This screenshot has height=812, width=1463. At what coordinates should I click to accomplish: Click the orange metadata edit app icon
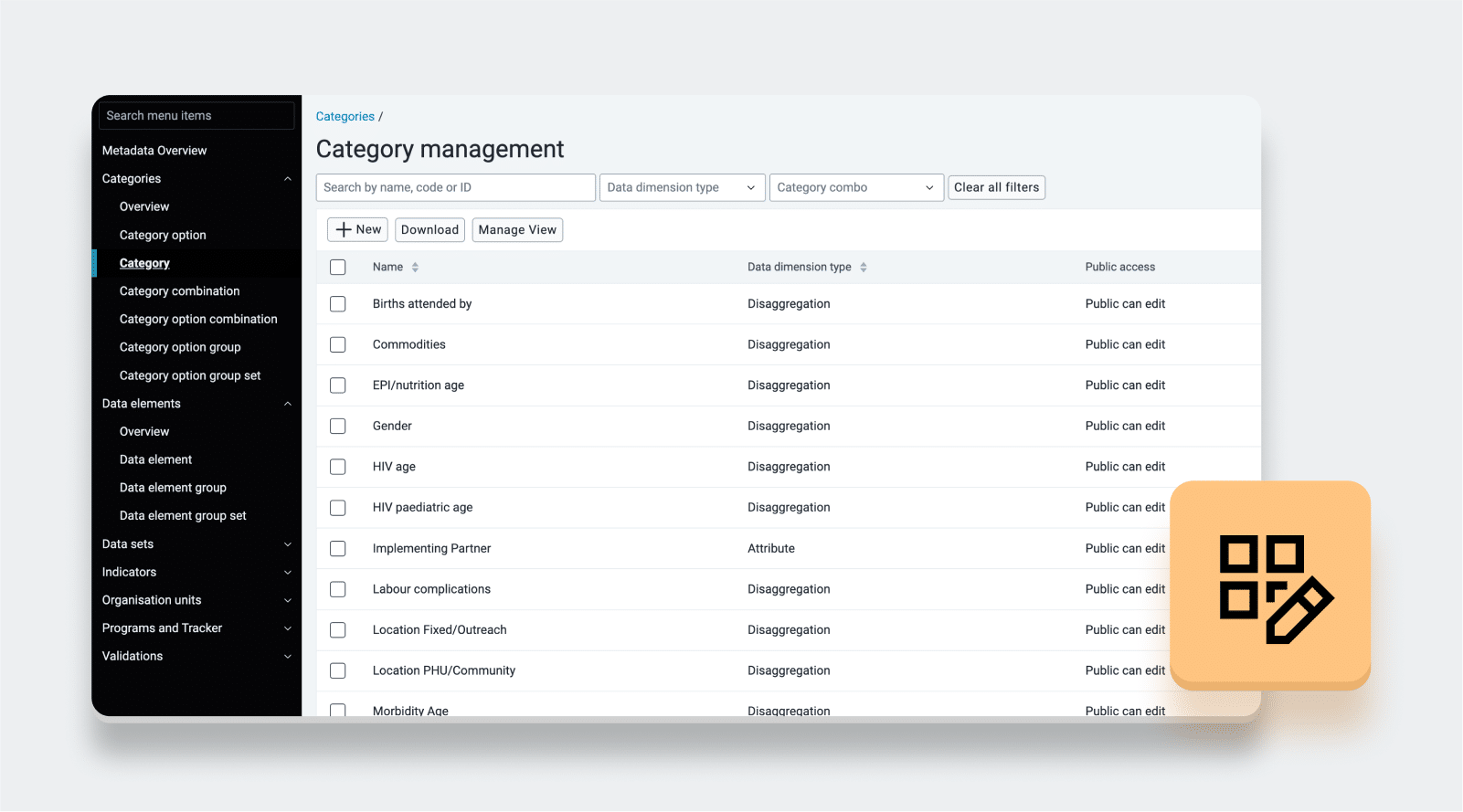pyautogui.click(x=1270, y=585)
